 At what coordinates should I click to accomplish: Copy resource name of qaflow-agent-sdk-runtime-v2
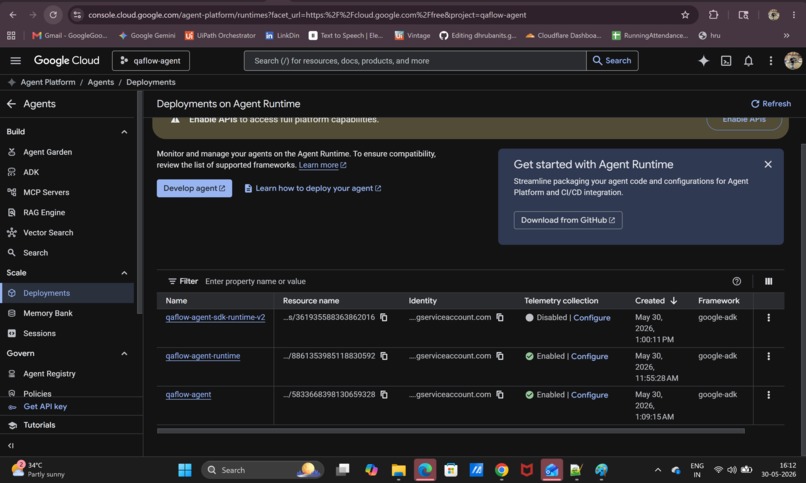(x=384, y=318)
